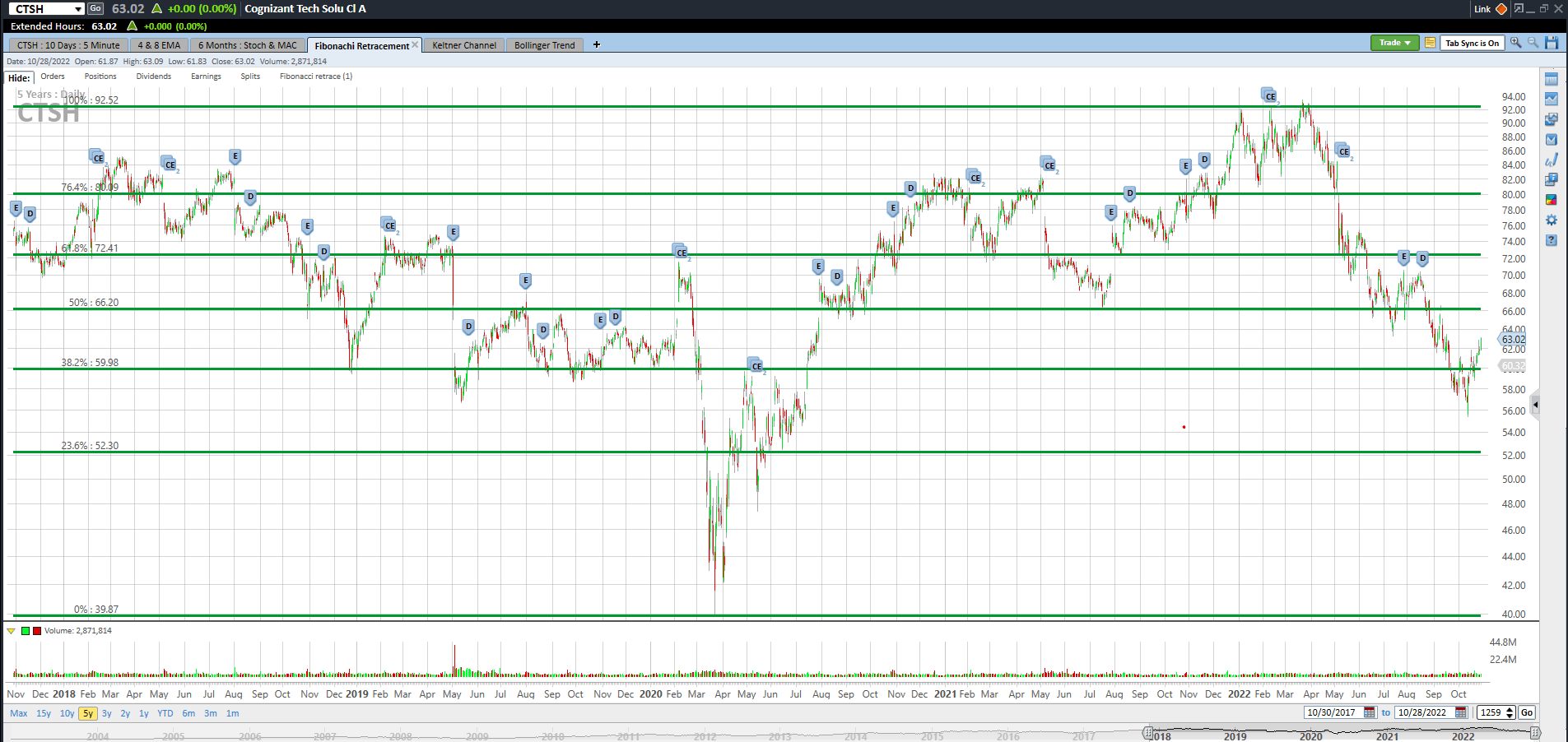Open 6 Months : Stoch & MAC tab
The image size is (1568, 742).
point(248,45)
